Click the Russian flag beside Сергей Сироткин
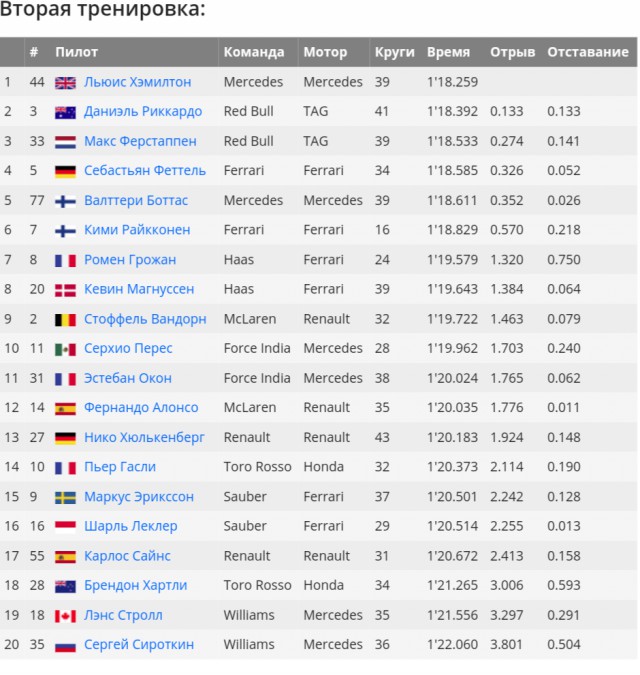 (65, 646)
